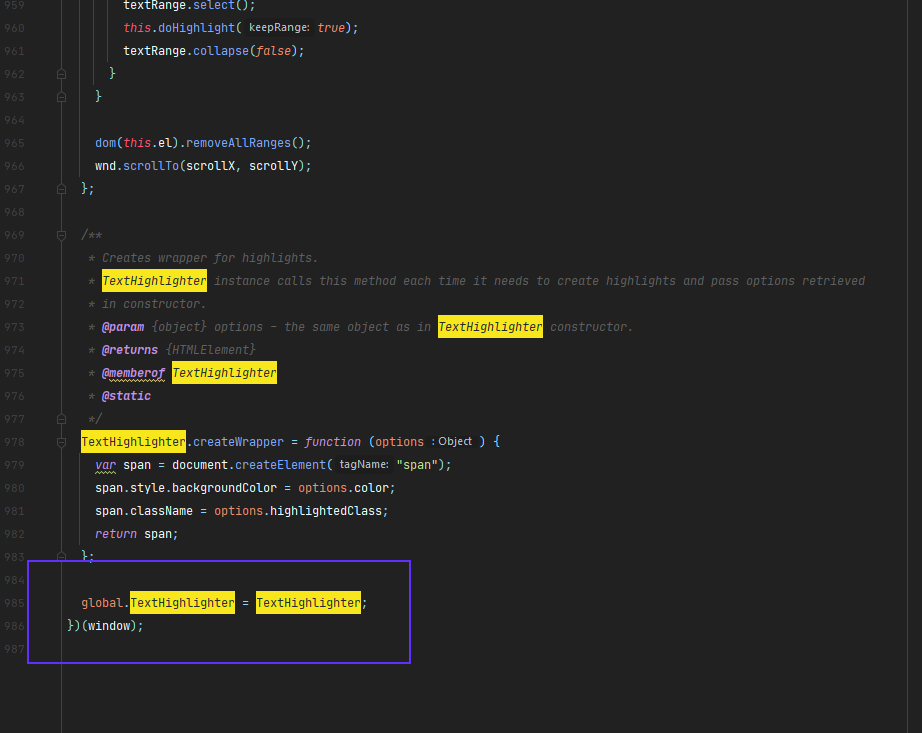Screen dimensions: 922x733
Task: Click the keepRange: inlay hint
Action: pyautogui.click(x=279, y=28)
